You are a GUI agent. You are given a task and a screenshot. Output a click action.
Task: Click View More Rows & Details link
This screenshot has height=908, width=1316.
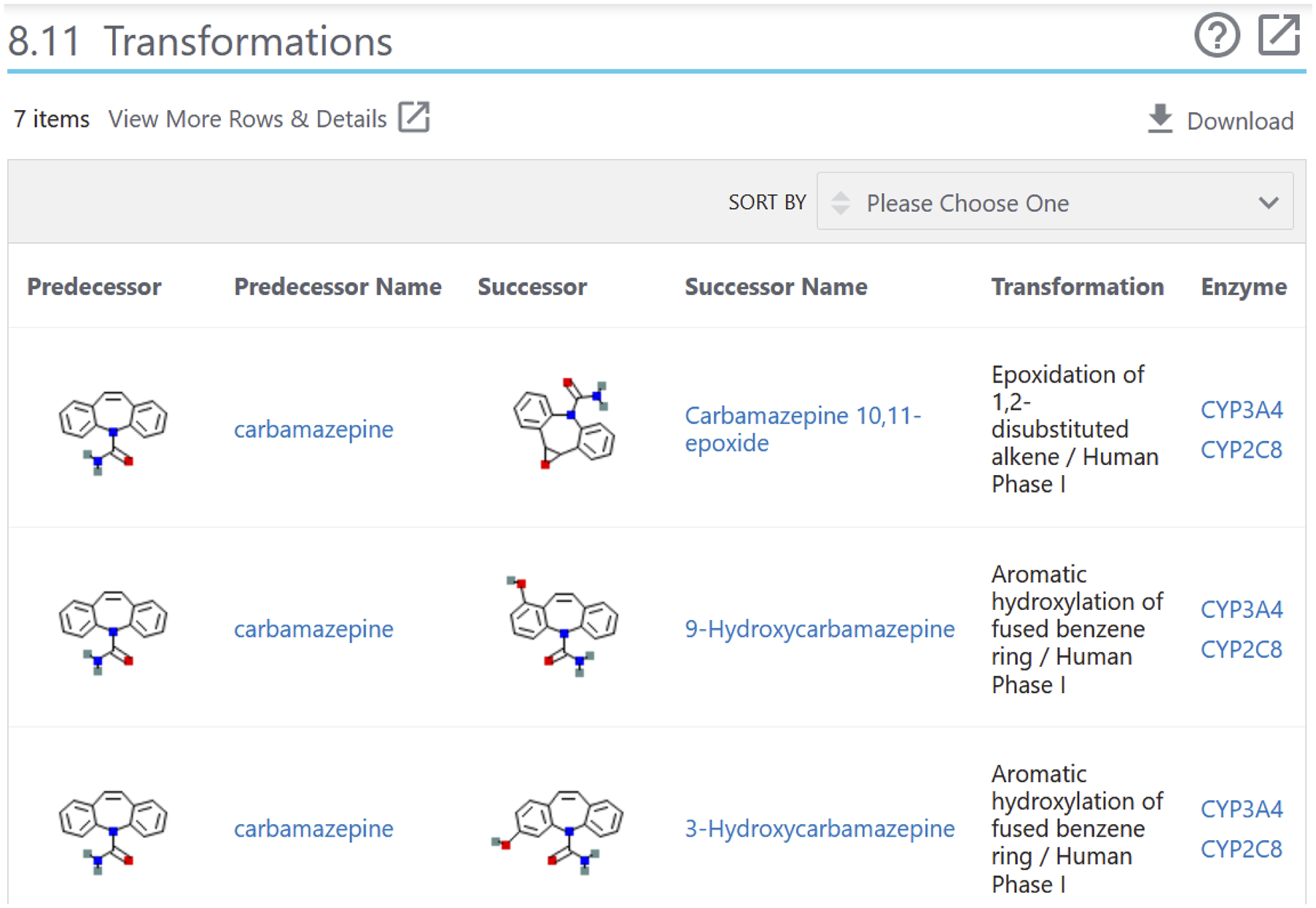pos(247,119)
